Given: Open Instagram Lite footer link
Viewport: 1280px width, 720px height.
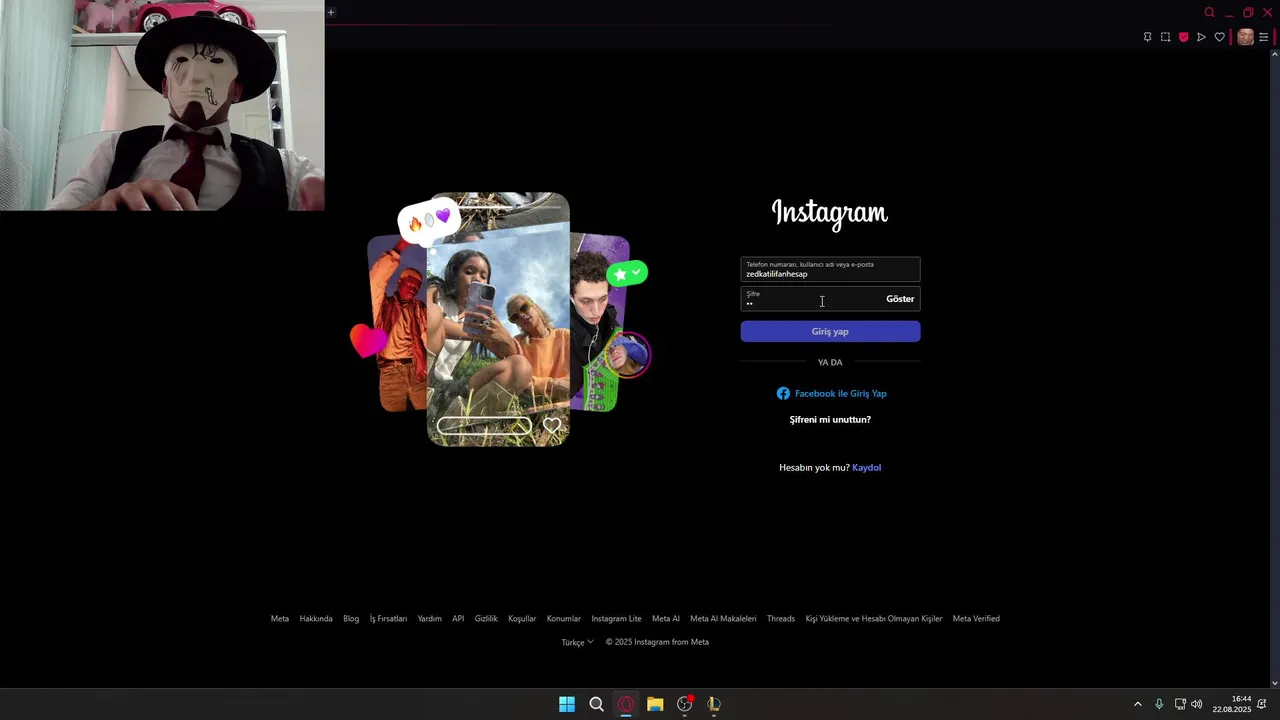Looking at the screenshot, I should point(616,618).
